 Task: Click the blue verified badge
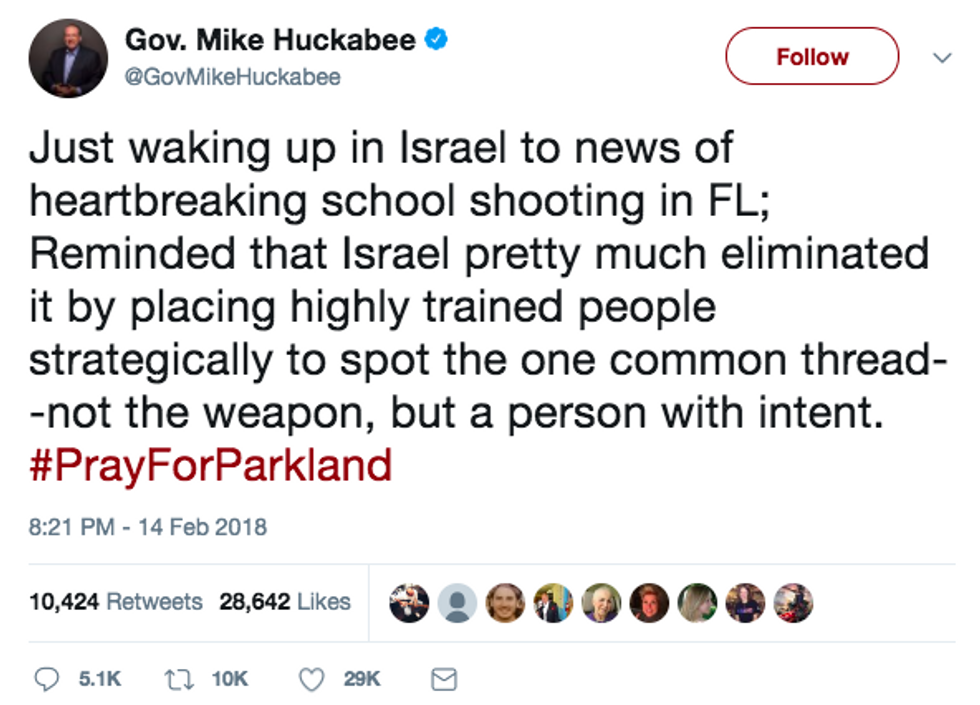click(436, 39)
